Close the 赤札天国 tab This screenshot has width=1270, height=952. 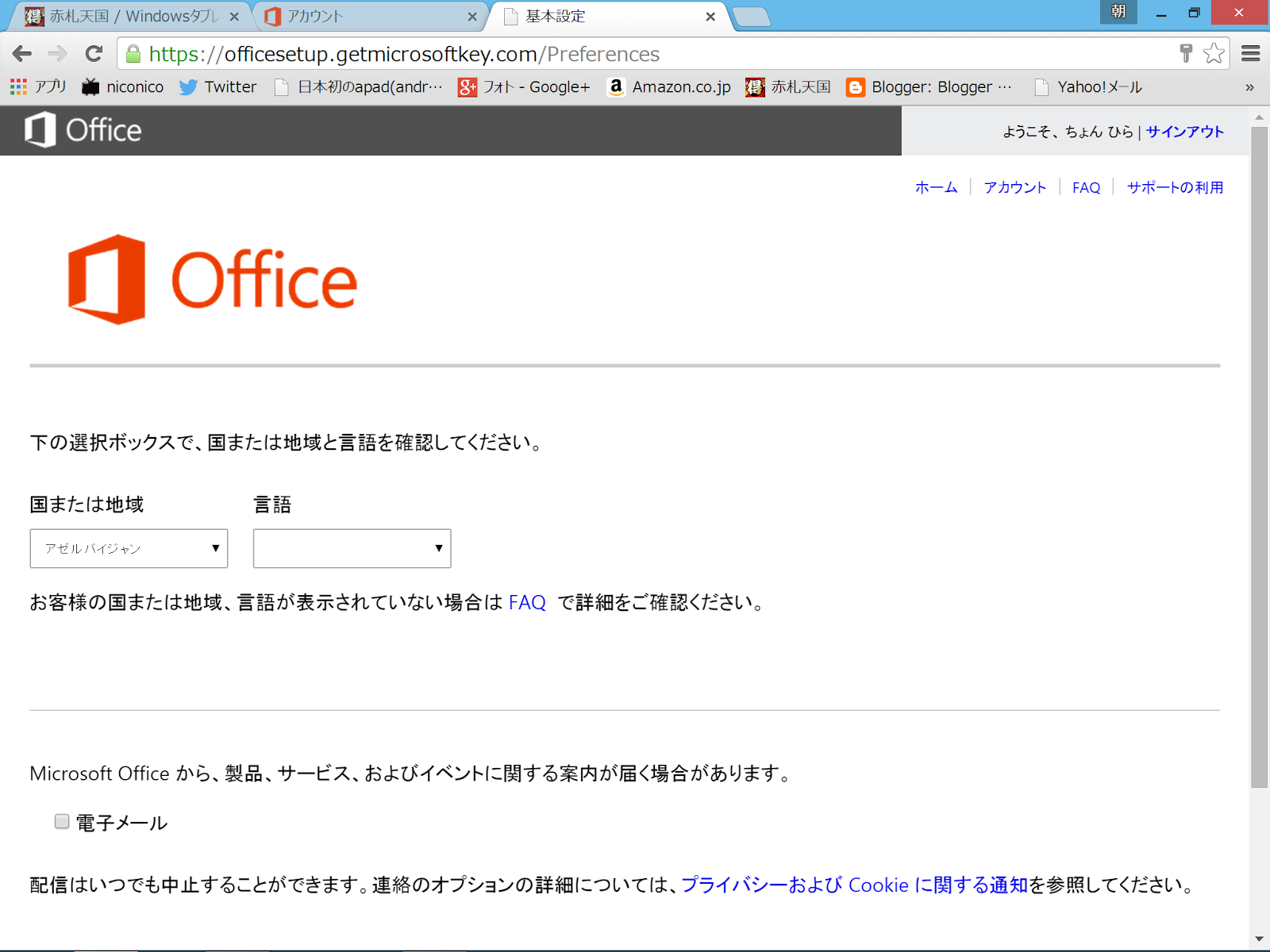pos(234,17)
